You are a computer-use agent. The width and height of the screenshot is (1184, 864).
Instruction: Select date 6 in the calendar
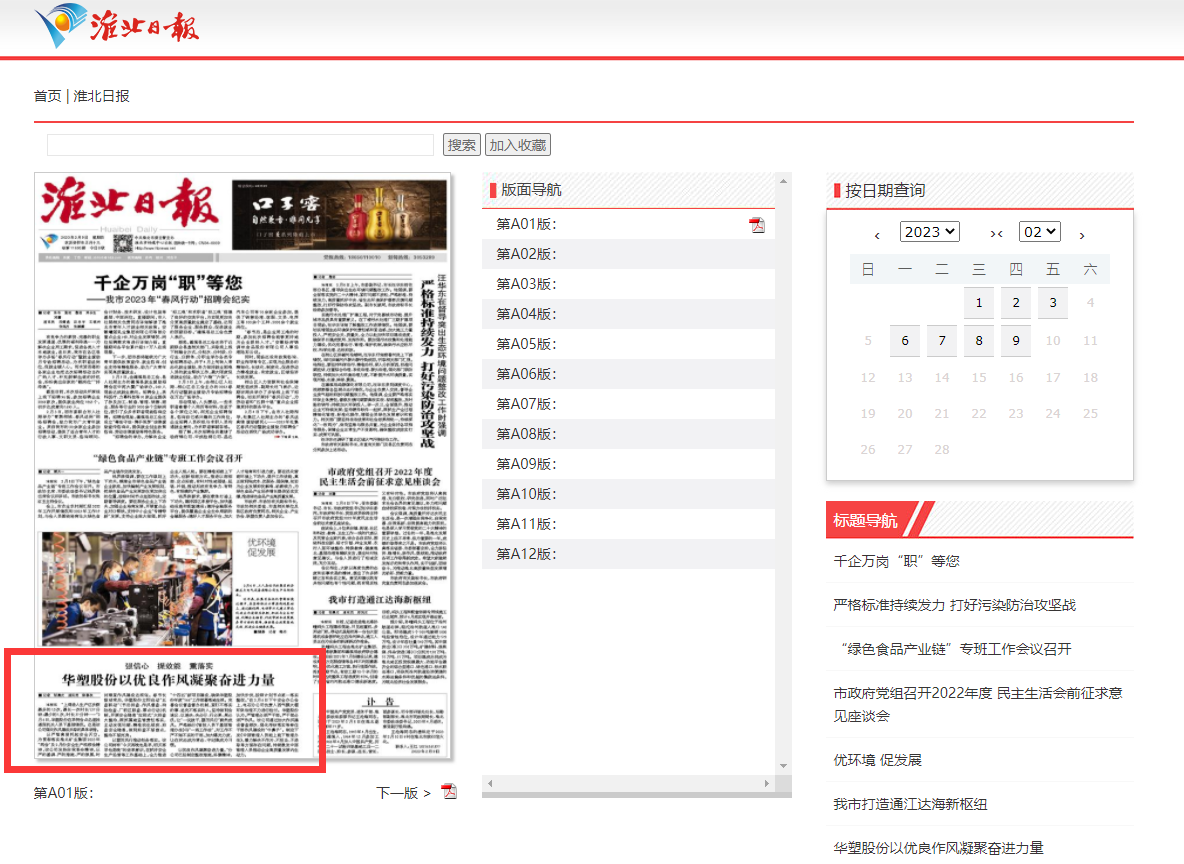905,341
